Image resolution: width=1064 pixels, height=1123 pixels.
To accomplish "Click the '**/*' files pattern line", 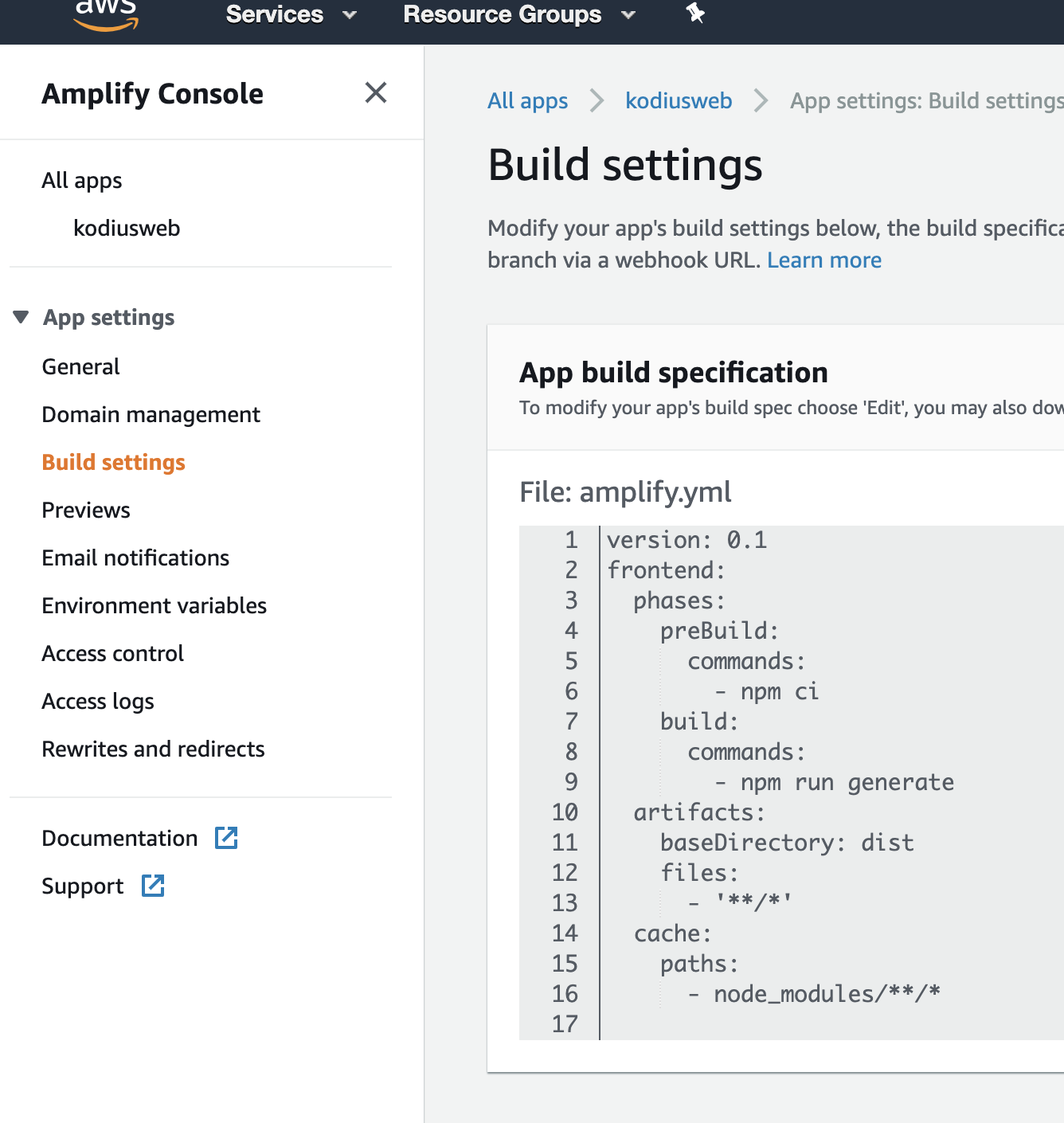I will pos(740,902).
